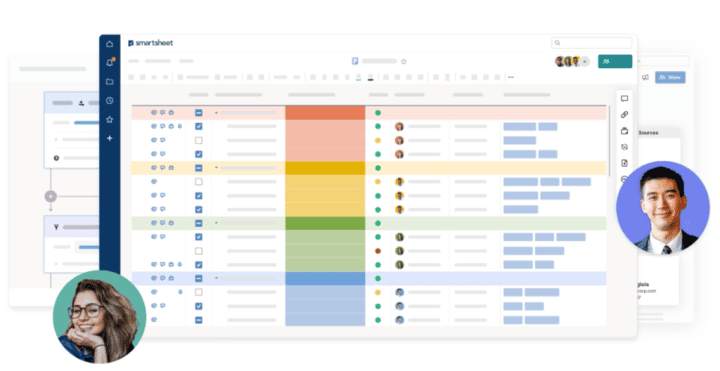Click blue Share button in back window

point(670,77)
